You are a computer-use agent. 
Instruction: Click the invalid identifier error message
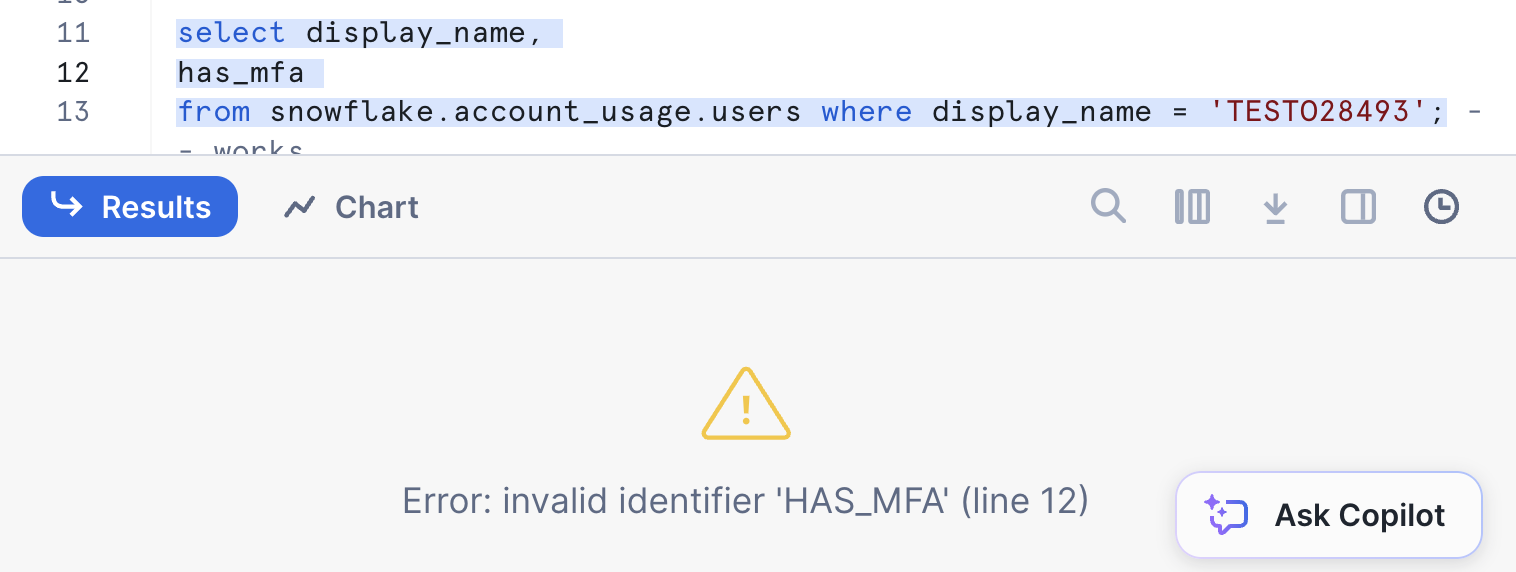(745, 500)
